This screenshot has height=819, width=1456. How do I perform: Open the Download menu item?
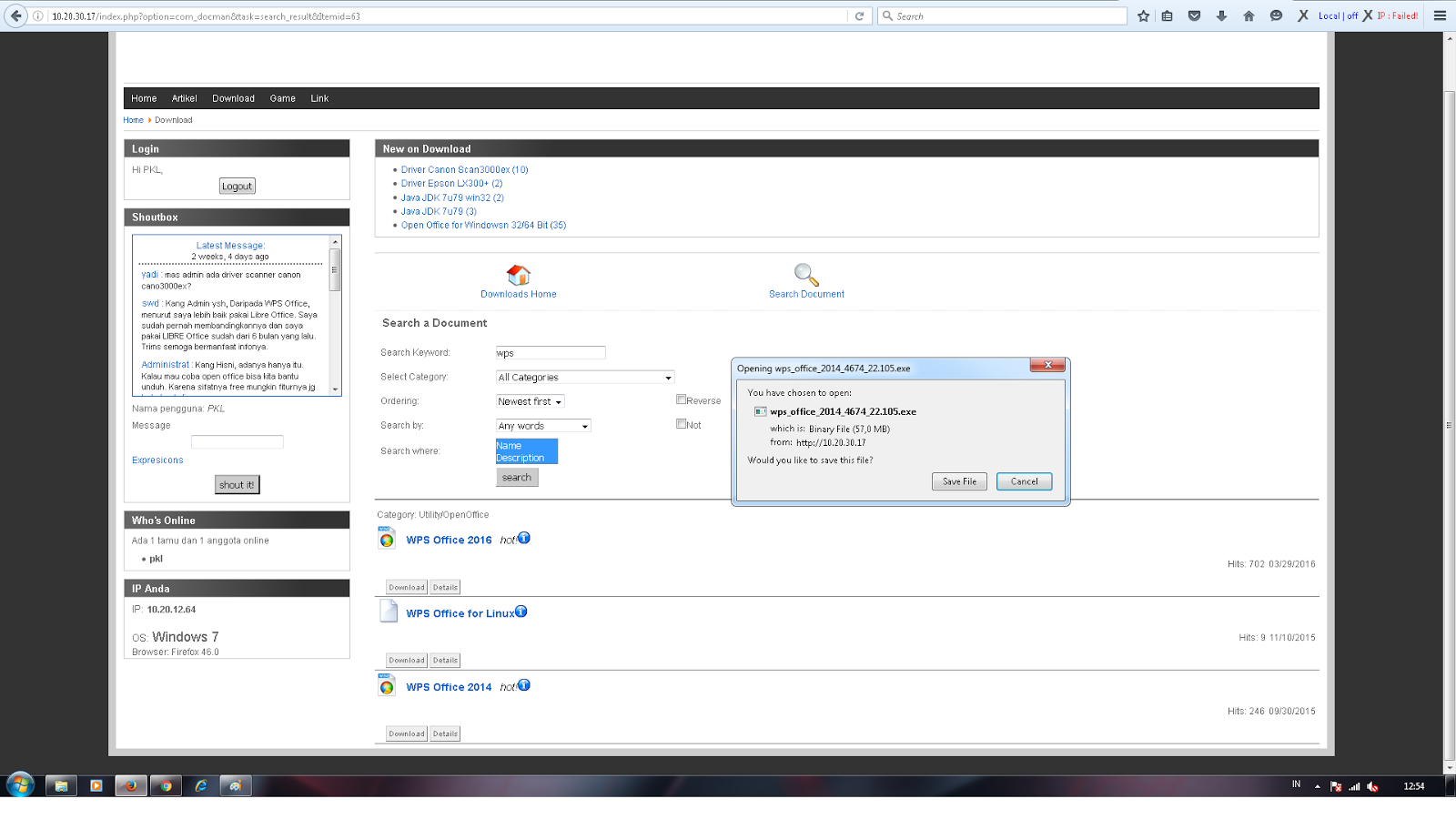point(234,98)
